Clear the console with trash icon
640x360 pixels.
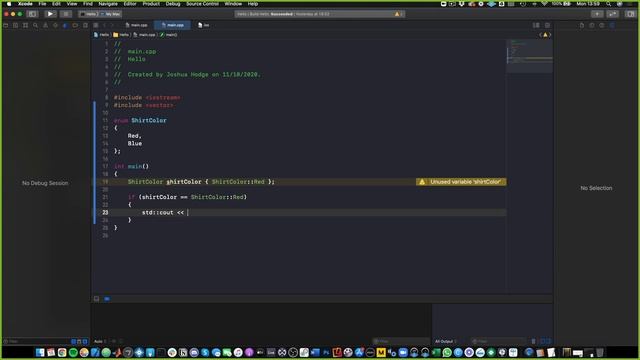click(x=533, y=341)
